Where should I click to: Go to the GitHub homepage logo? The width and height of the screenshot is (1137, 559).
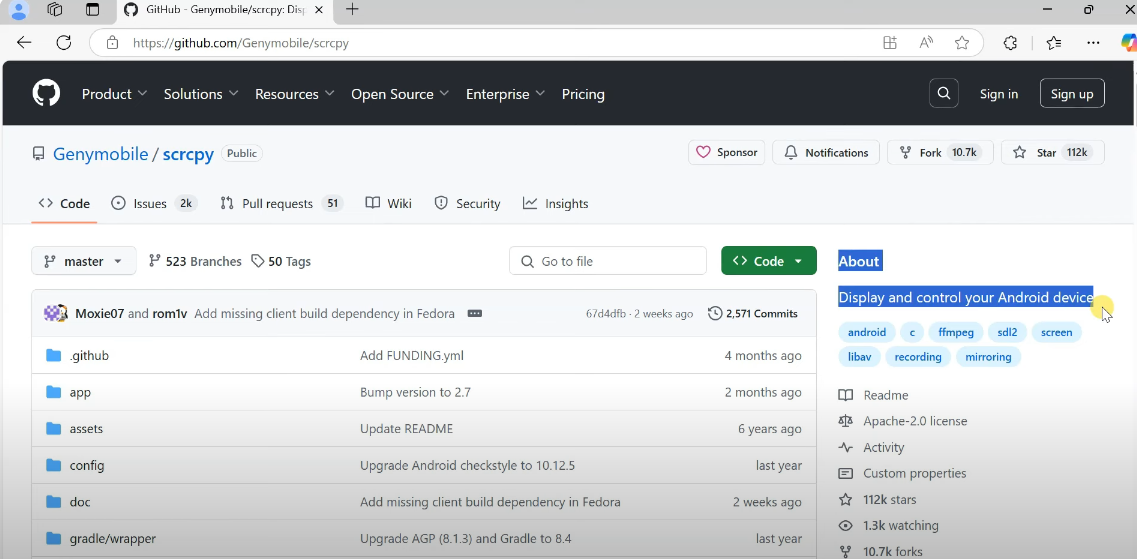click(x=46, y=94)
